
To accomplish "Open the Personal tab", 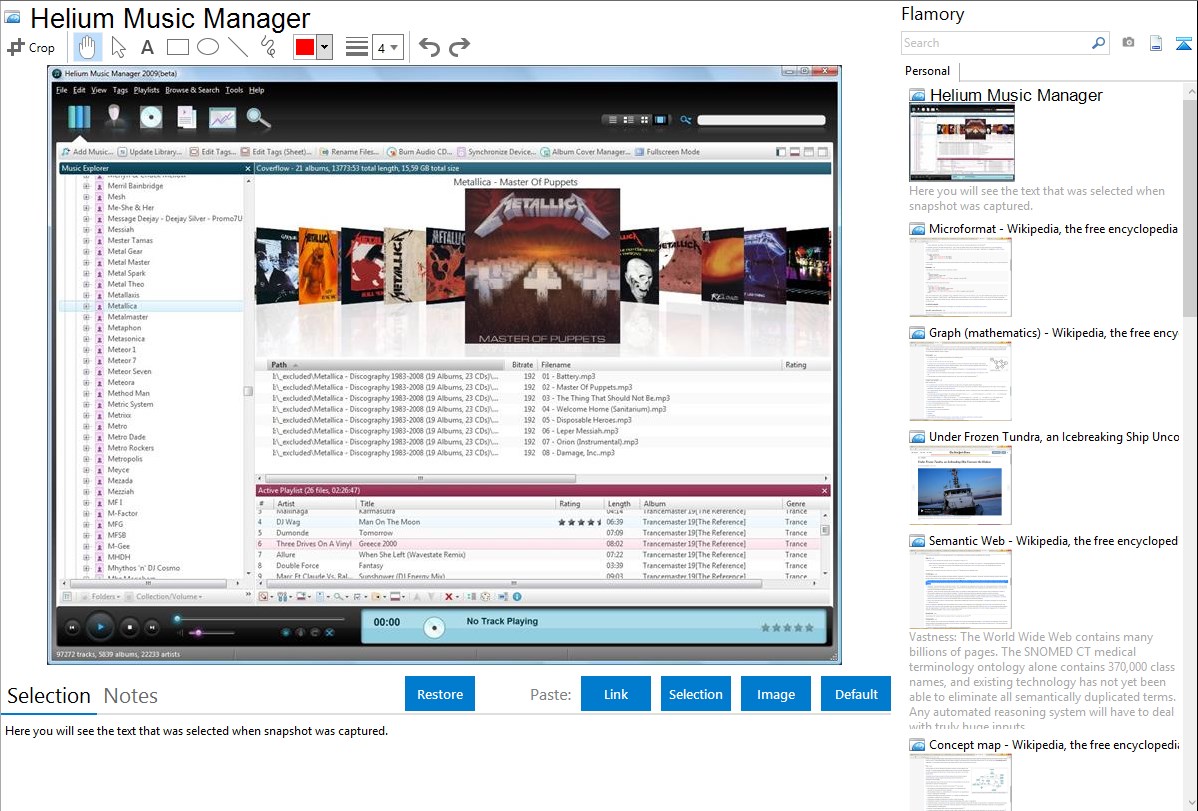I will click(x=927, y=71).
